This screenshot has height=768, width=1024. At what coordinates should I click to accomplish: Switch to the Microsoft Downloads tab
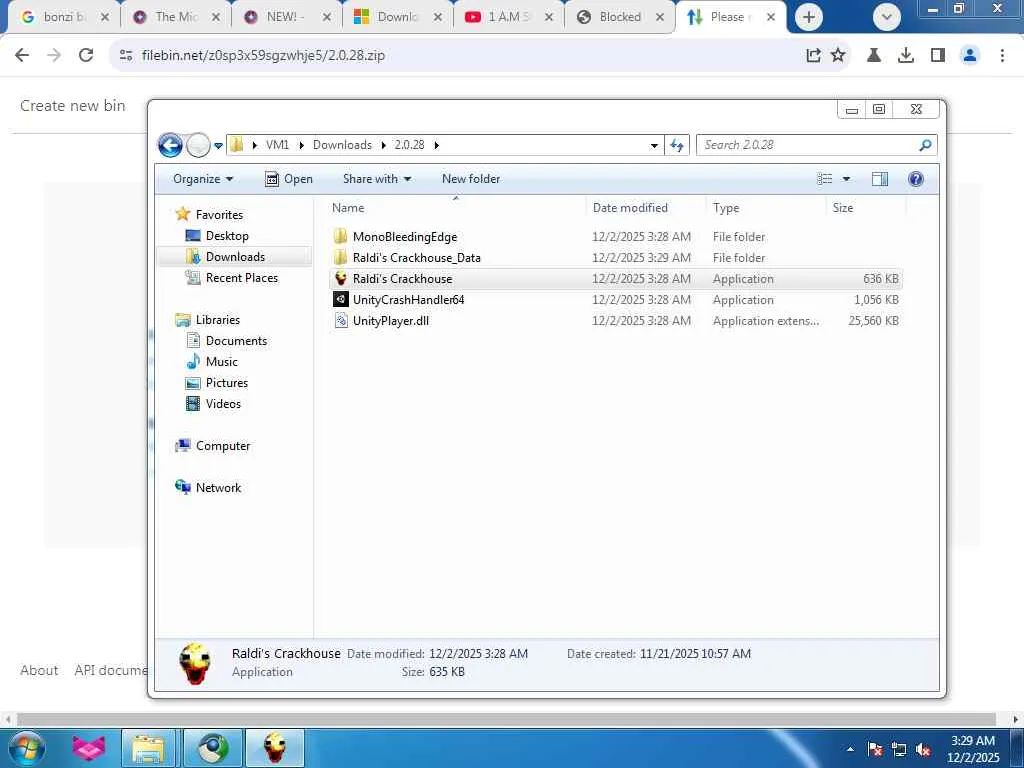click(398, 17)
